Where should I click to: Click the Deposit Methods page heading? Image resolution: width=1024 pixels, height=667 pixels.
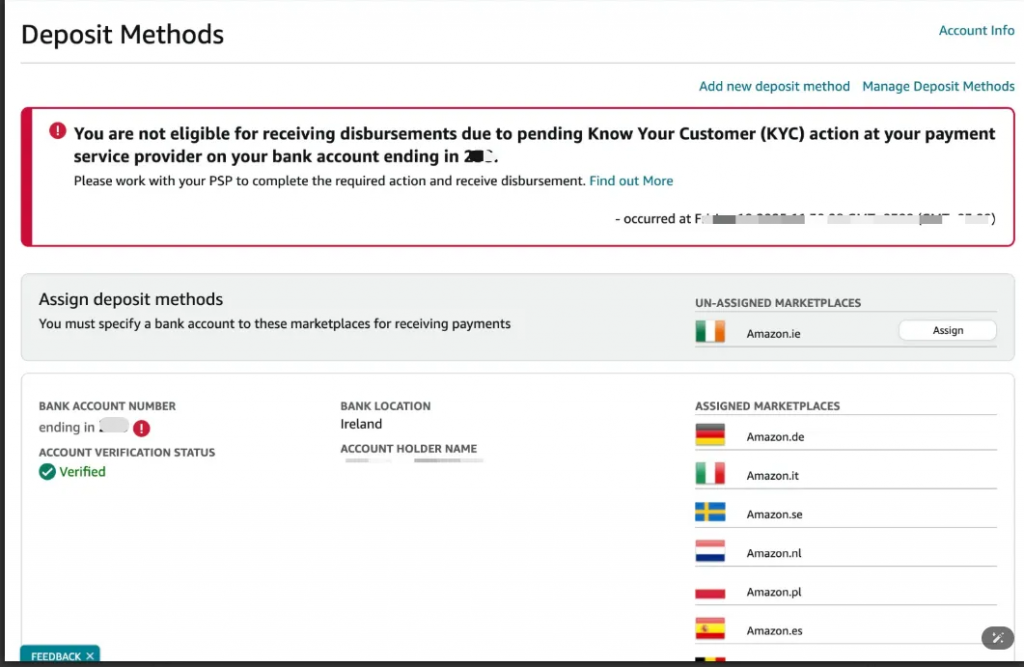point(122,35)
